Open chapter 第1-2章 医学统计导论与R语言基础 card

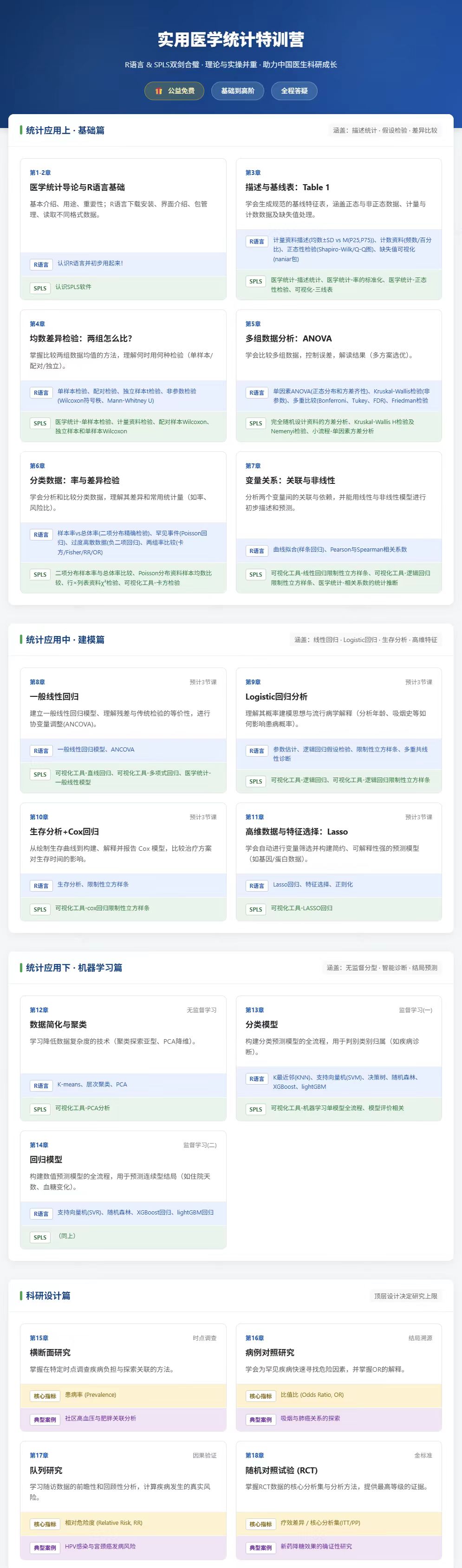(x=123, y=229)
